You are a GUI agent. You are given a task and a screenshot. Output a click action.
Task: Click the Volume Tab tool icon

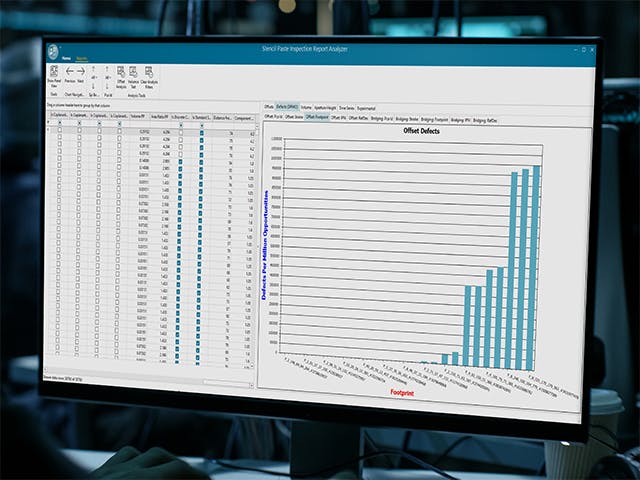point(133,73)
